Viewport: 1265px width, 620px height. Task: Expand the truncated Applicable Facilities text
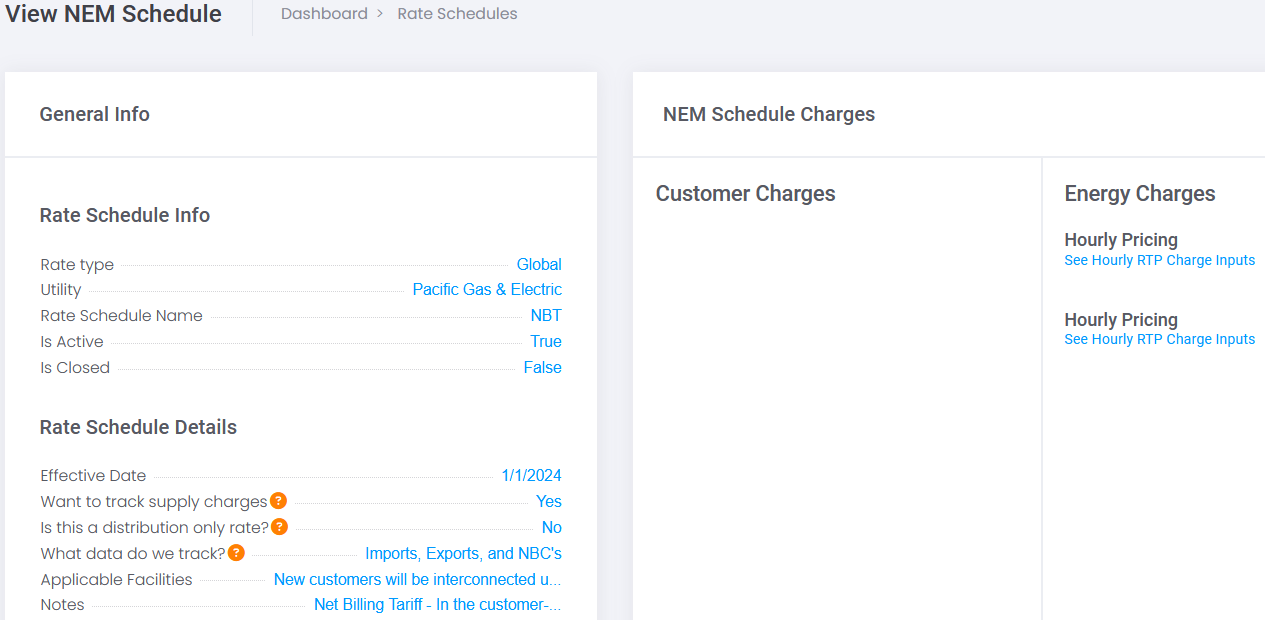tap(417, 579)
